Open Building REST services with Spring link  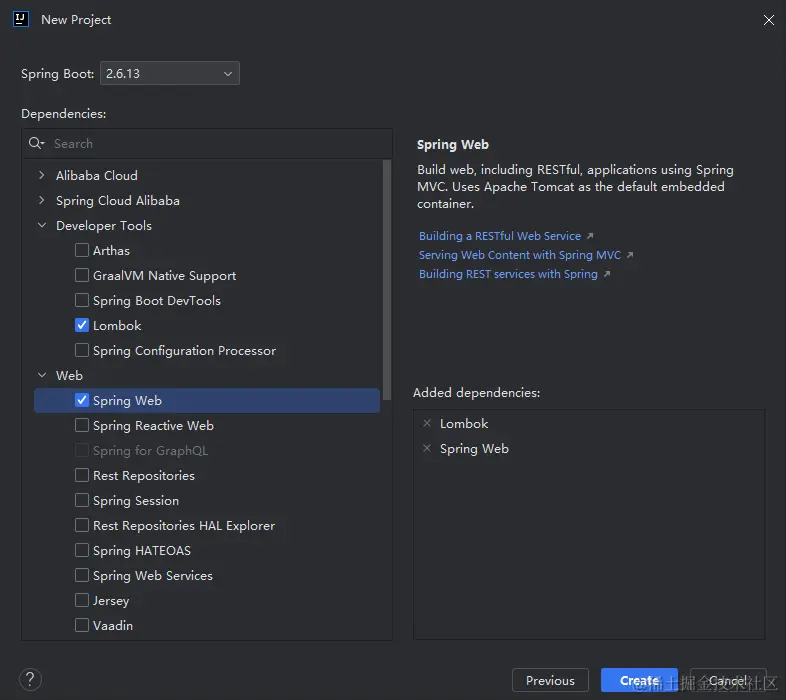tap(508, 274)
